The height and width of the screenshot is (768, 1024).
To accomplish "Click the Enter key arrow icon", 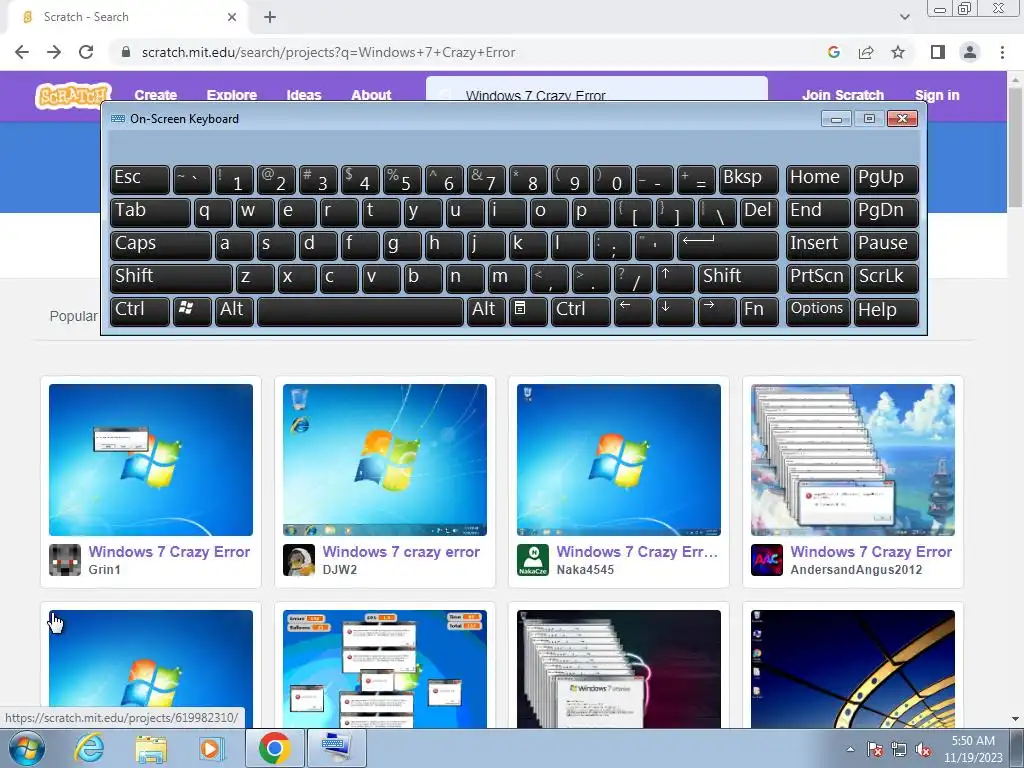I will point(728,245).
